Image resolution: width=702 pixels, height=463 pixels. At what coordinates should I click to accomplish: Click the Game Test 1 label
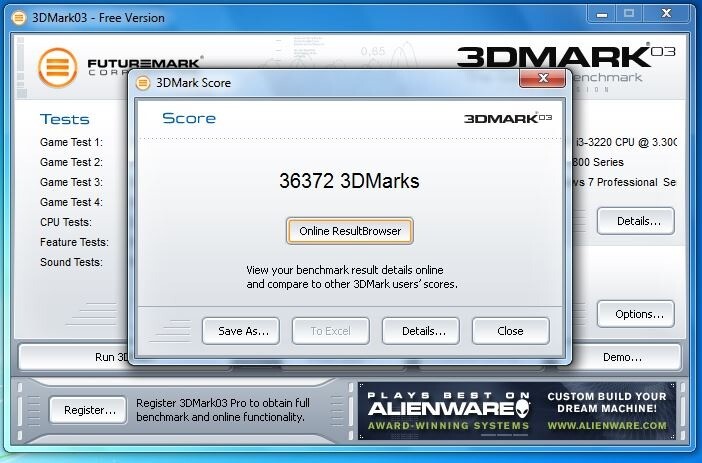click(71, 142)
